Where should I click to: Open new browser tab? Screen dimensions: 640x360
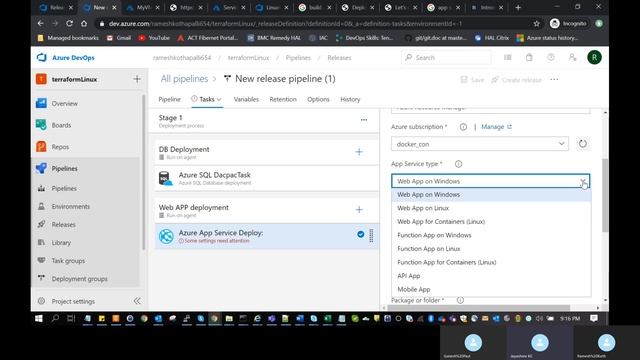[518, 7]
